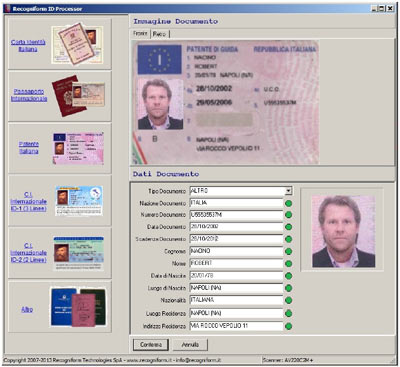Click the Italian identity card thumbnail
The image size is (400, 367).
coord(77,44)
